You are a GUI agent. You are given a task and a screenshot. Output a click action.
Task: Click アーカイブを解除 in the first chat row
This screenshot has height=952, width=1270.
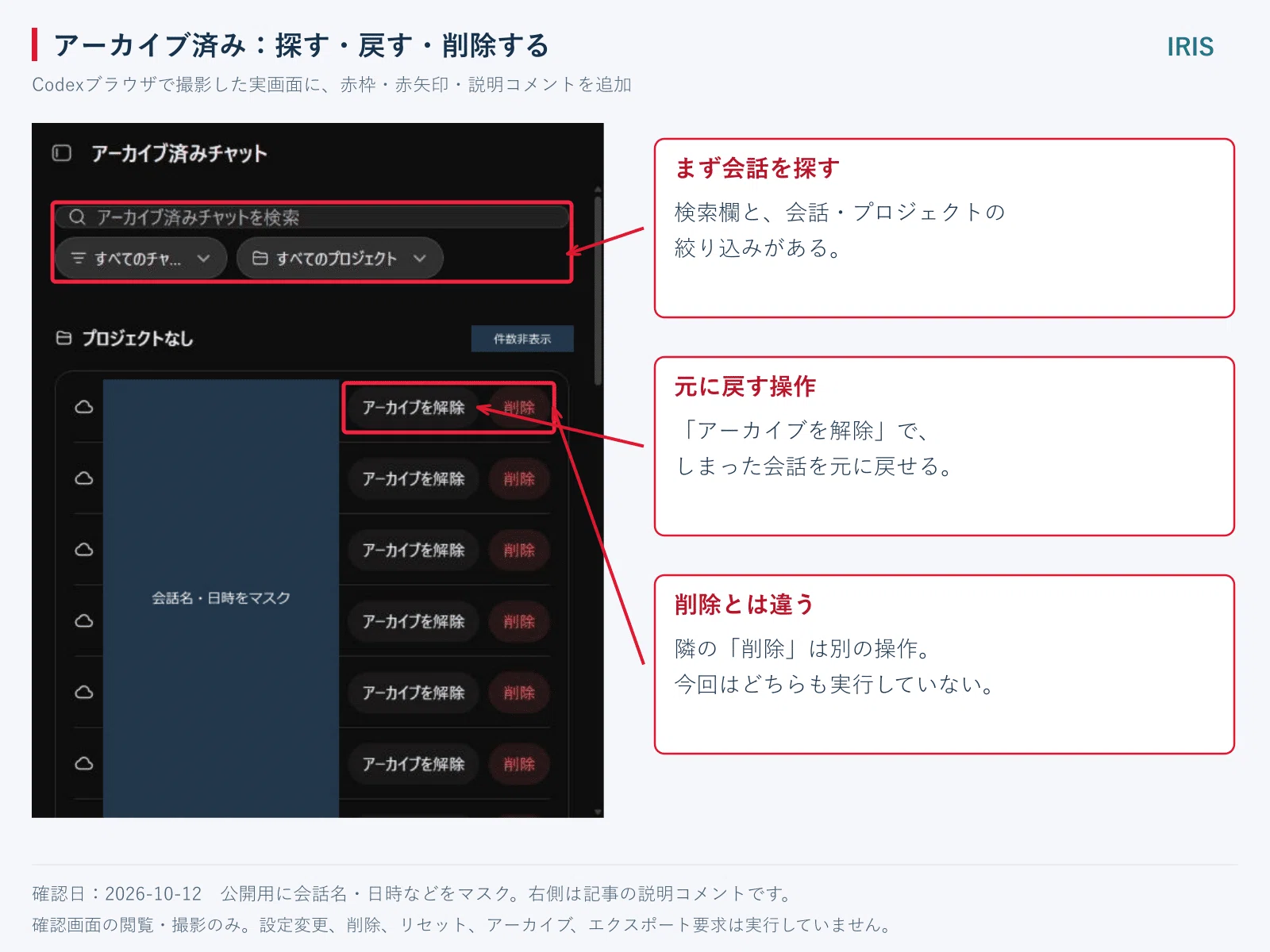click(x=414, y=407)
